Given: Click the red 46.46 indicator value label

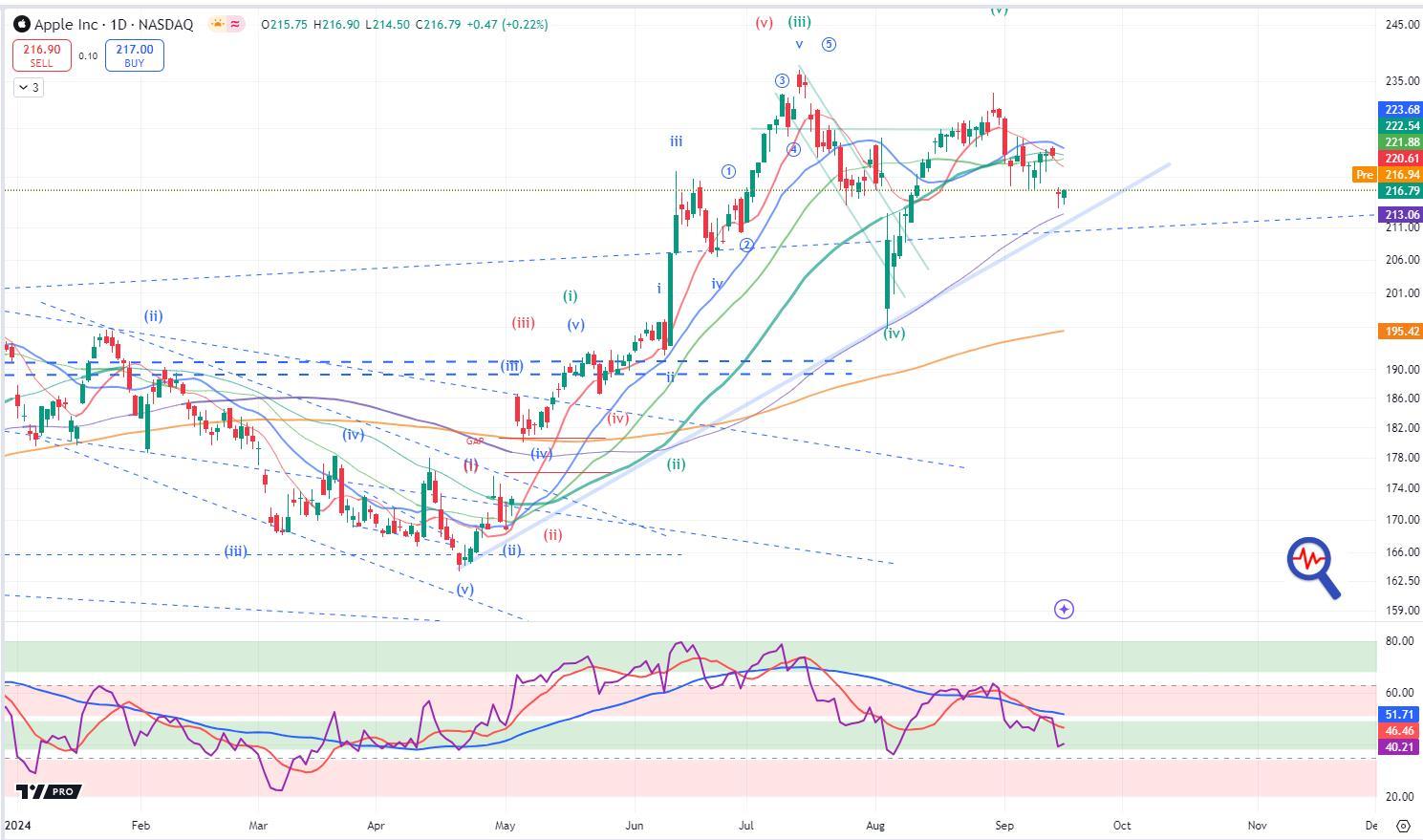Looking at the screenshot, I should (x=1400, y=730).
